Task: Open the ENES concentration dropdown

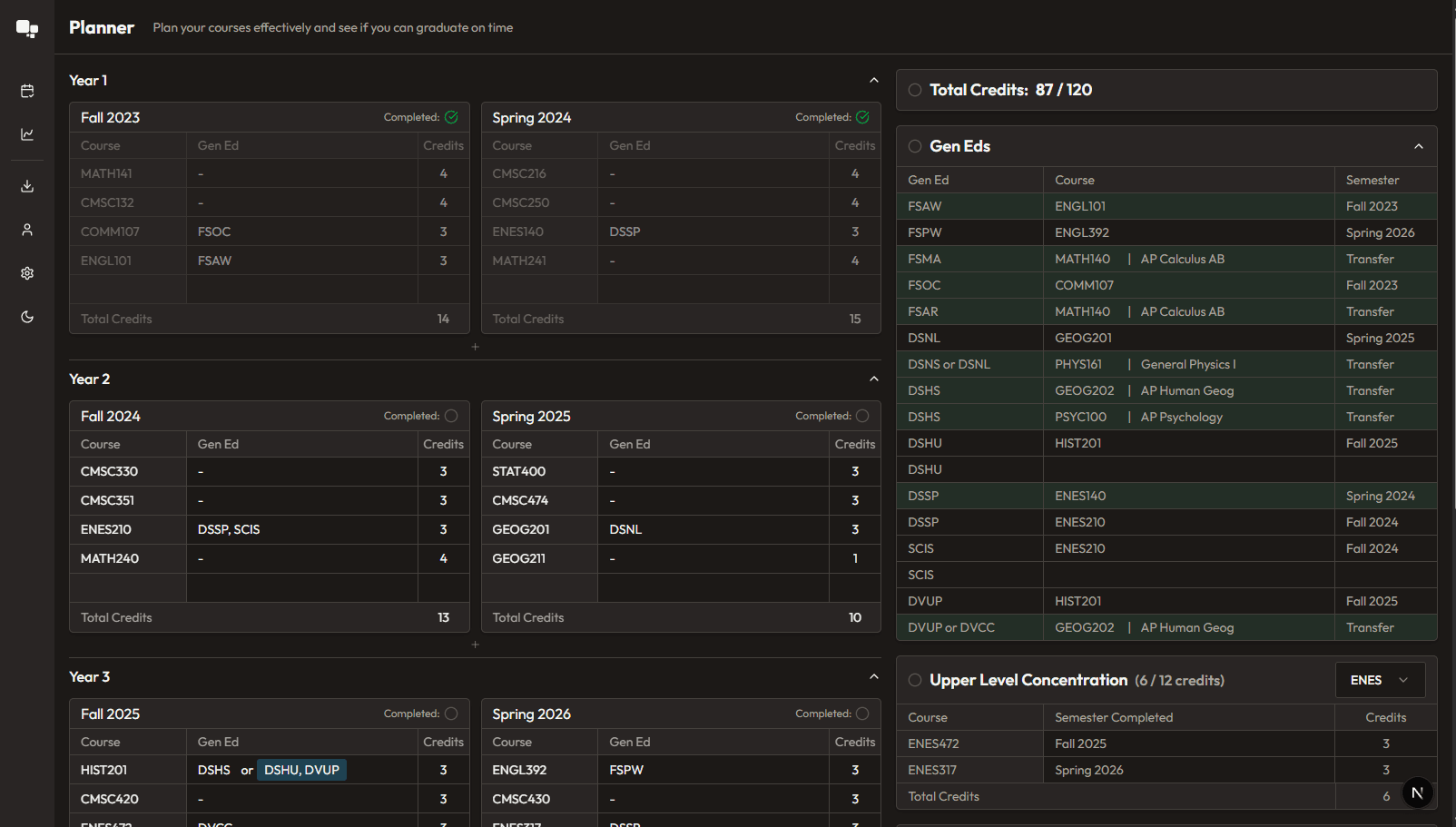Action: pos(1380,680)
